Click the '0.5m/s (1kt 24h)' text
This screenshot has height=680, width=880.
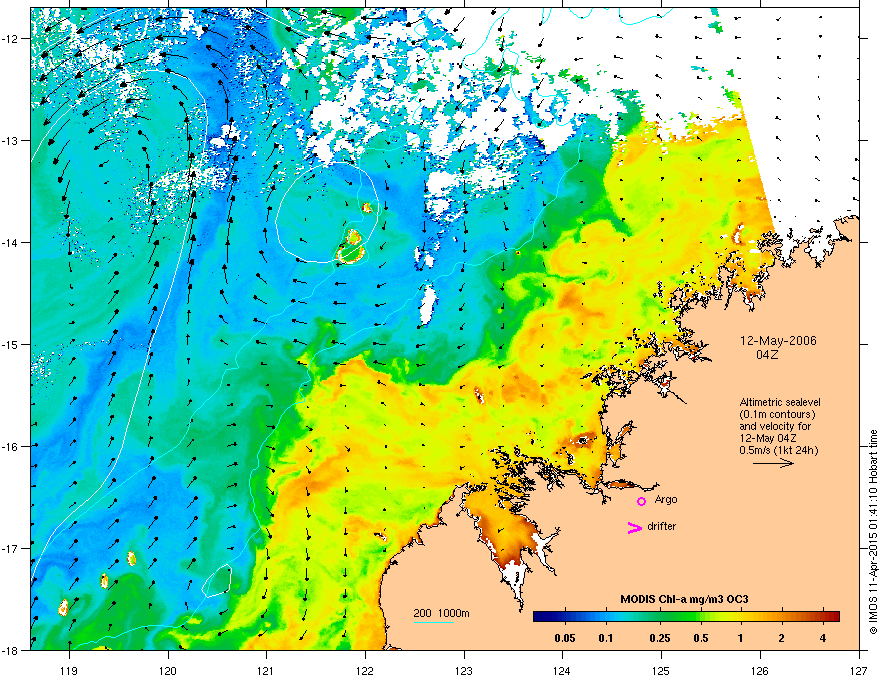tap(778, 450)
